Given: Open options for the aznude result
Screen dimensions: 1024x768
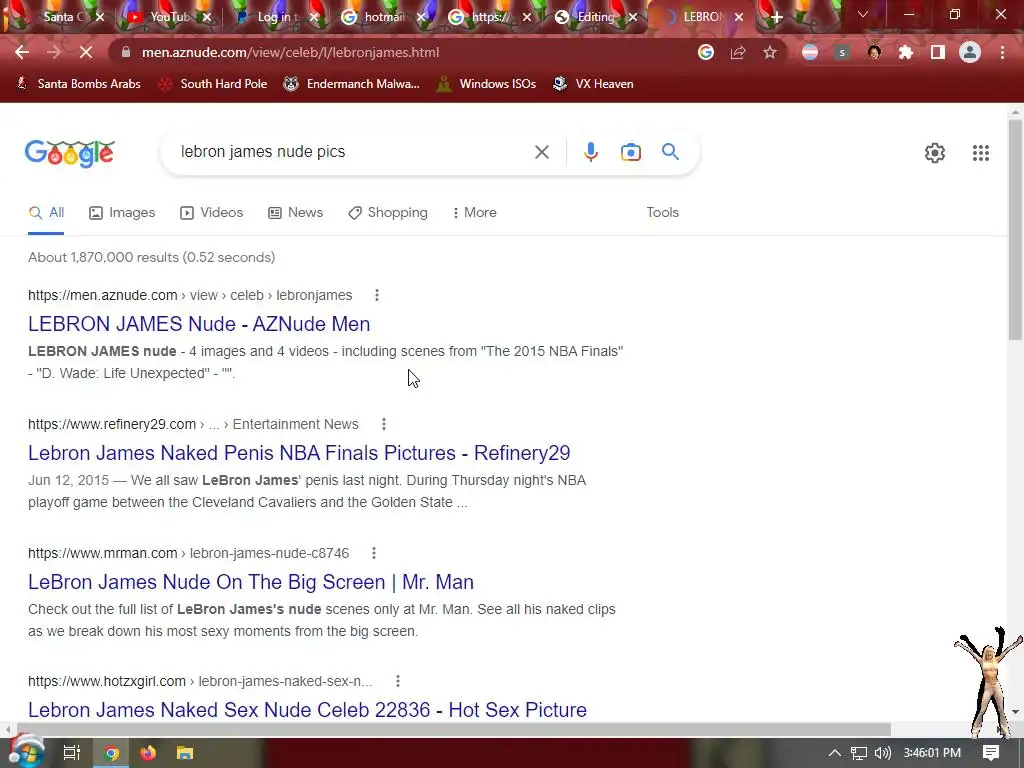Looking at the screenshot, I should pos(377,295).
